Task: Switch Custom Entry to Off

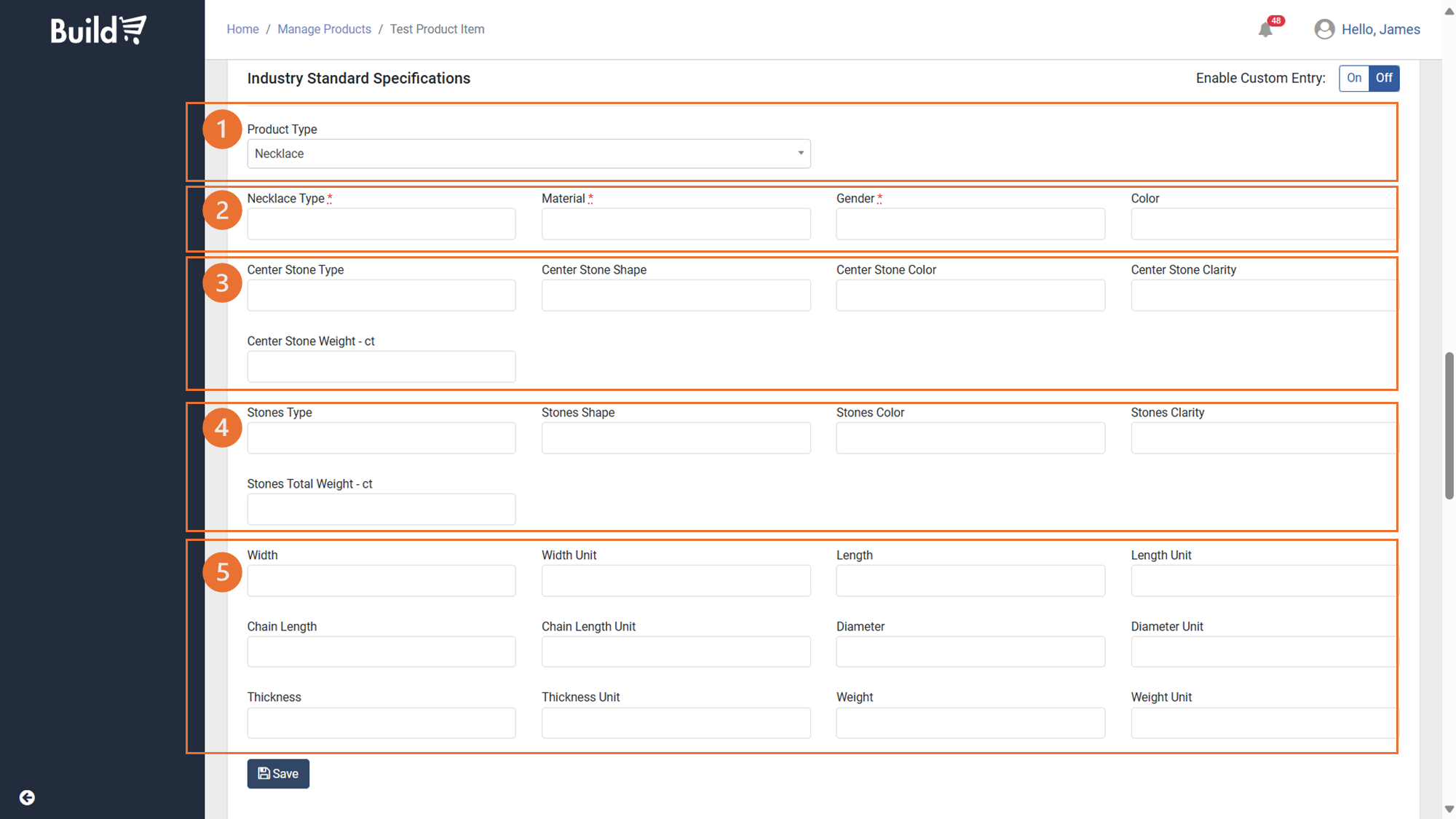Action: (1384, 78)
